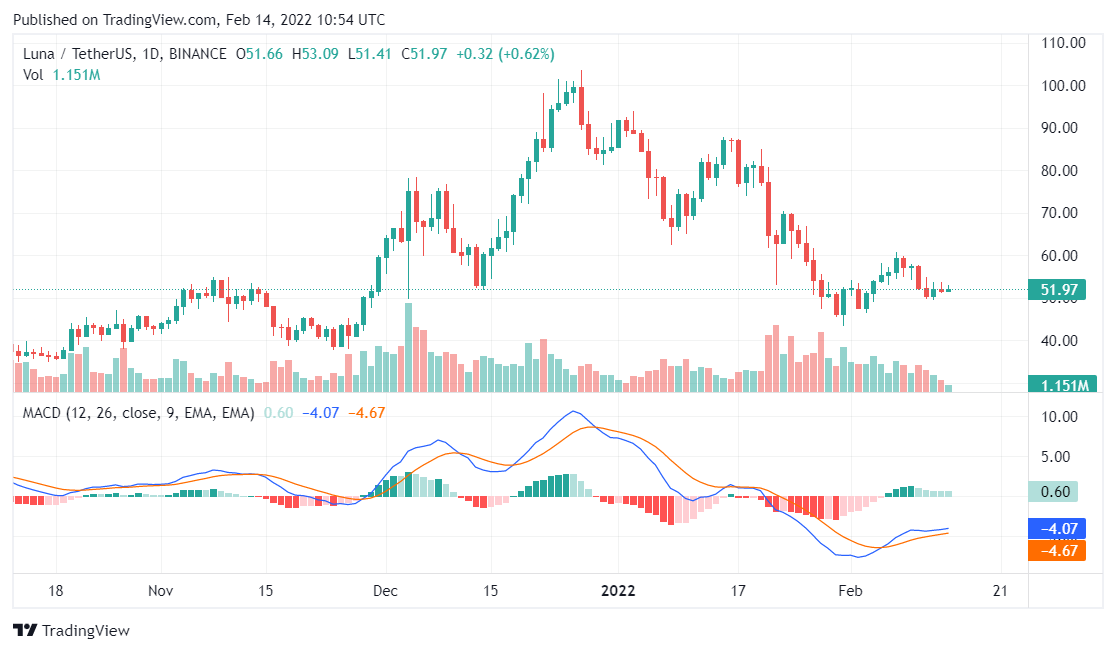Click the published date text at top
The image size is (1116, 652).
[198, 20]
